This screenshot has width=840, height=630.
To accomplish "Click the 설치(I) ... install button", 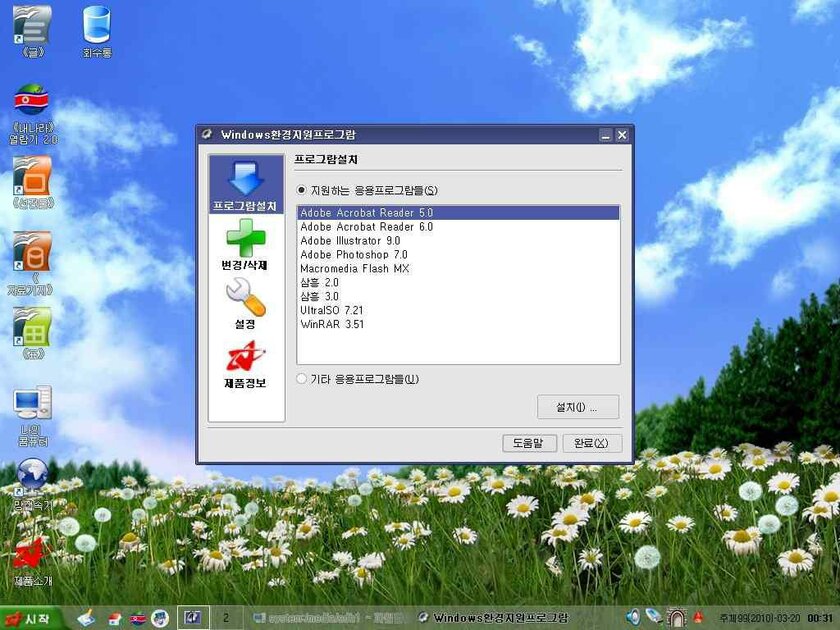I will [x=578, y=407].
